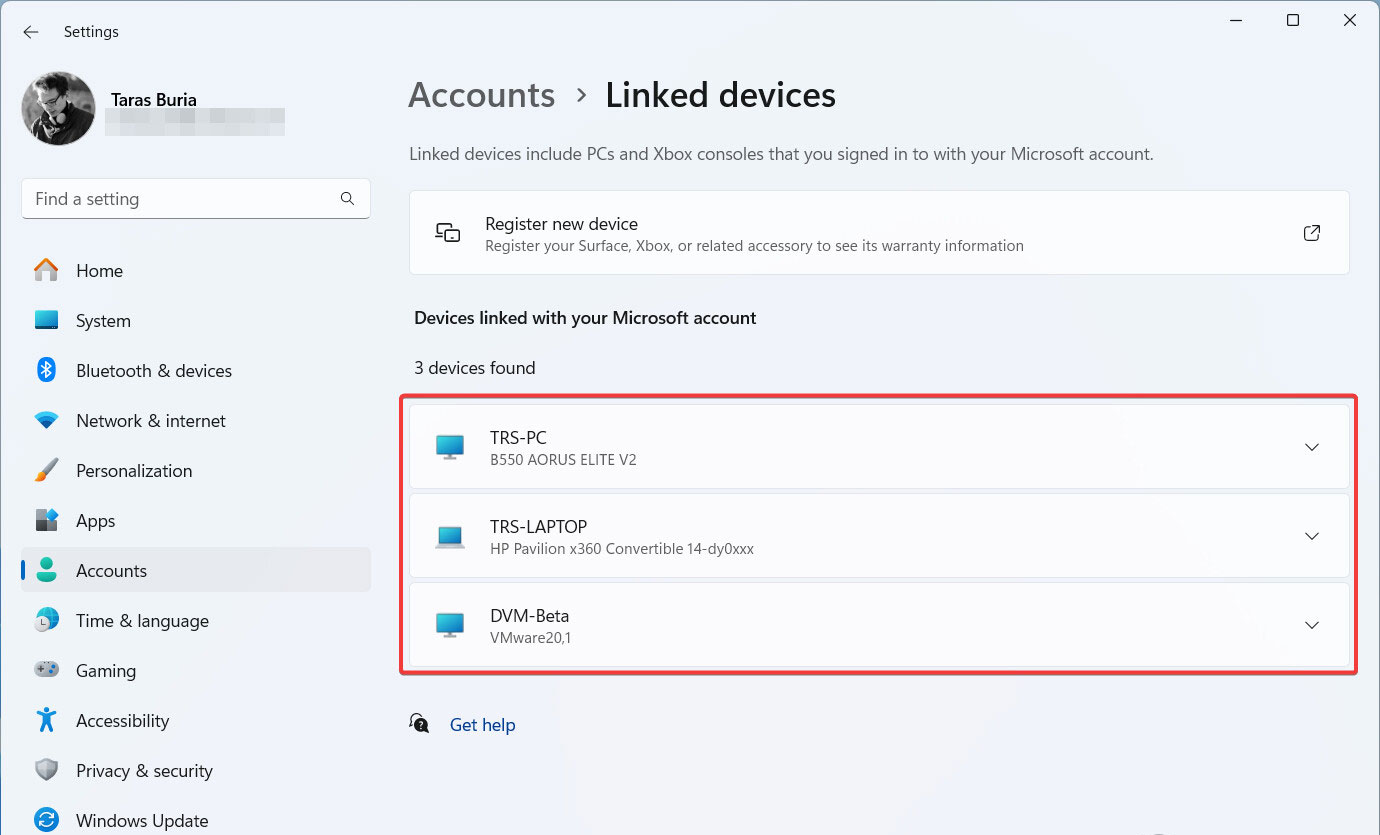
Task: Click the DVM-Beta device name
Action: (529, 616)
